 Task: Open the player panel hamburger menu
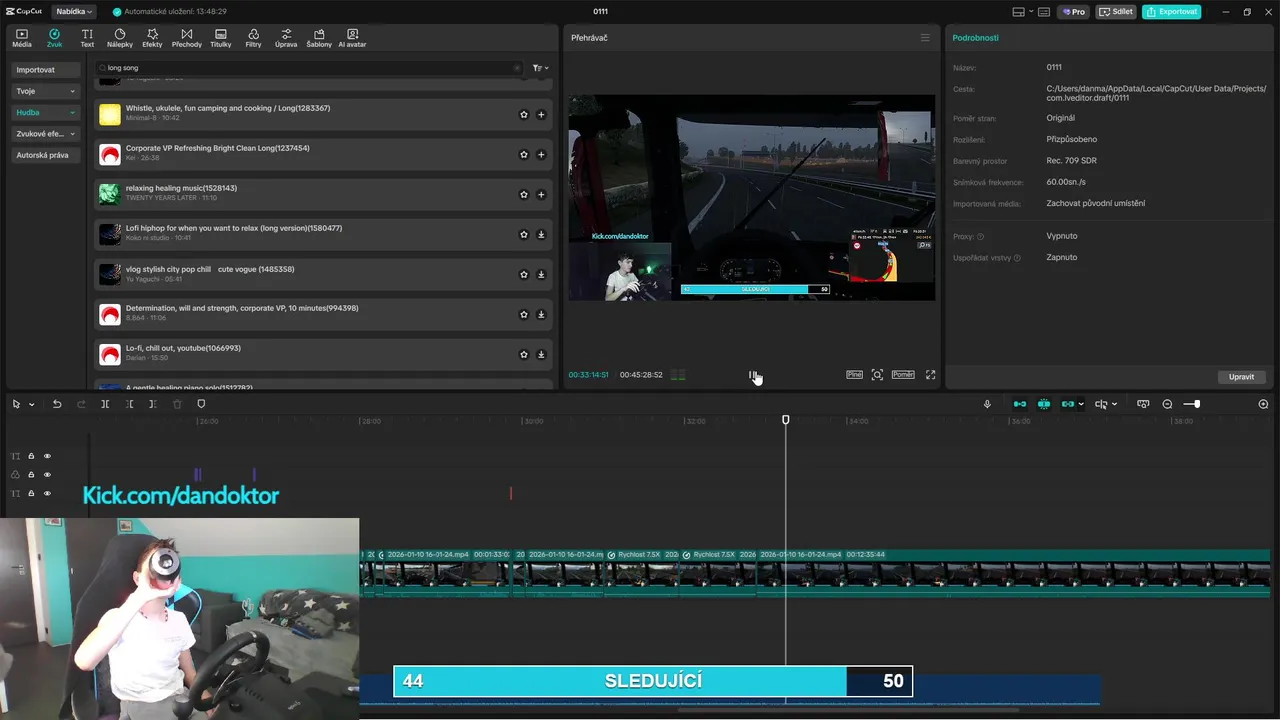click(925, 38)
